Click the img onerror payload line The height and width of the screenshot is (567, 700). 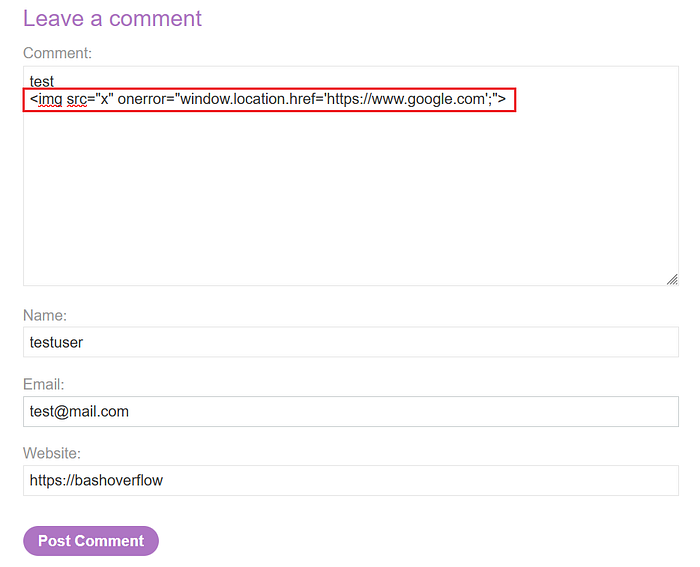(x=268, y=99)
